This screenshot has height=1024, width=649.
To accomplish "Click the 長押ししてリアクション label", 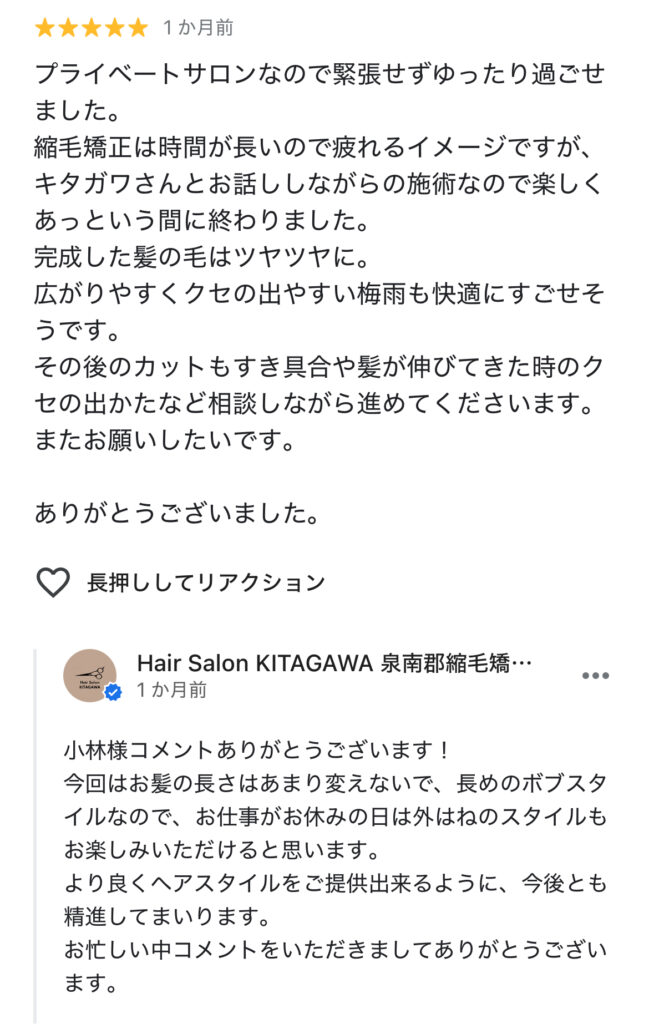I will pos(206,582).
